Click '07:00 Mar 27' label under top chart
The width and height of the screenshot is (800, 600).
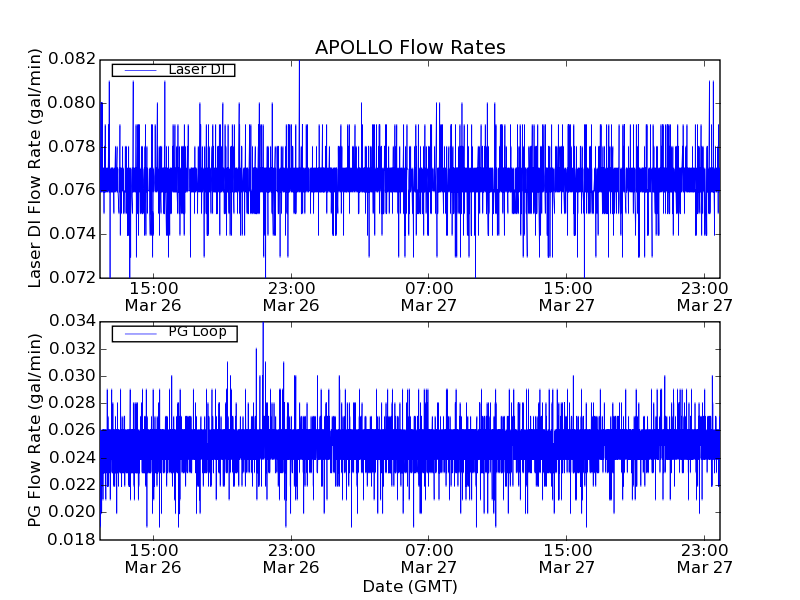429,297
